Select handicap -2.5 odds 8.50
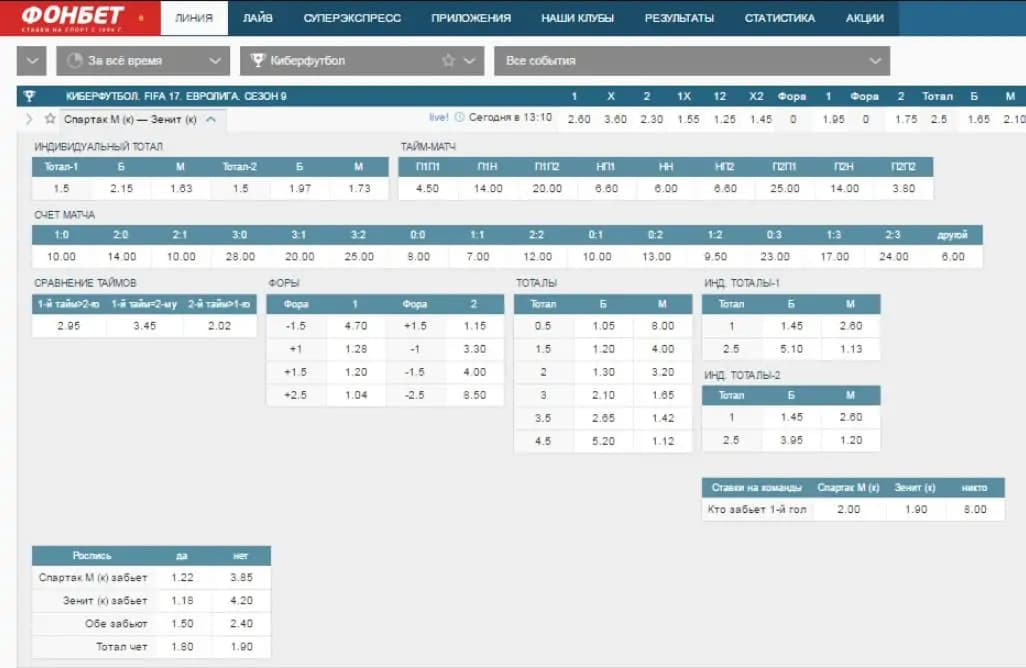Viewport: 1026px width, 668px height. (475, 395)
